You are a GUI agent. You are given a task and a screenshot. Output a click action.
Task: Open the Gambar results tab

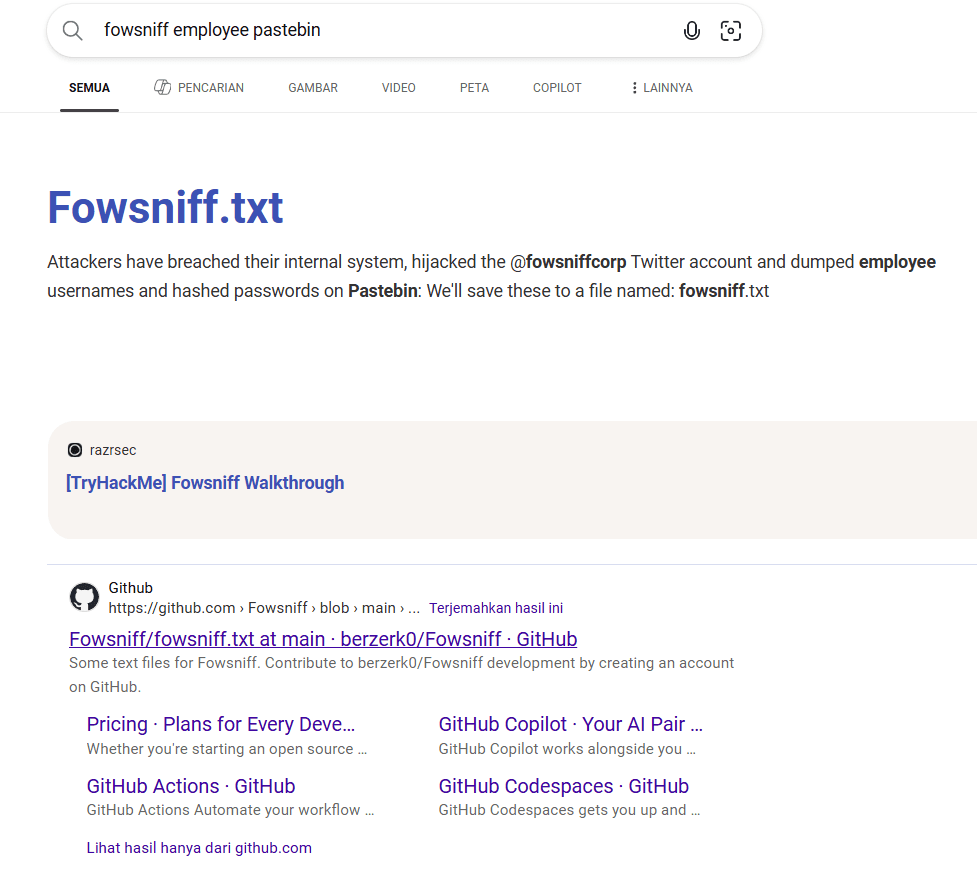click(313, 88)
